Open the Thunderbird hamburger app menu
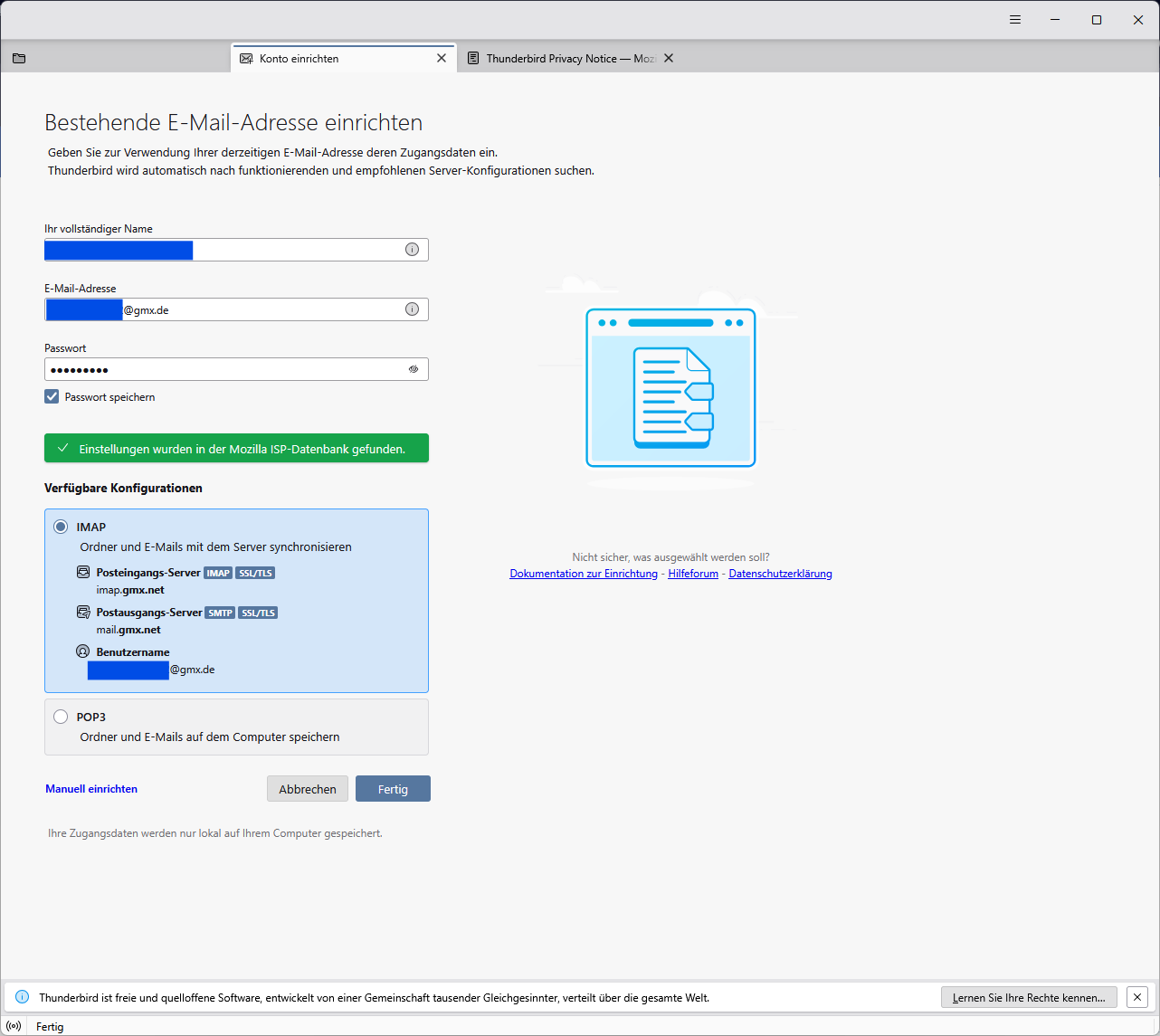The width and height of the screenshot is (1160, 1036). [x=1015, y=20]
